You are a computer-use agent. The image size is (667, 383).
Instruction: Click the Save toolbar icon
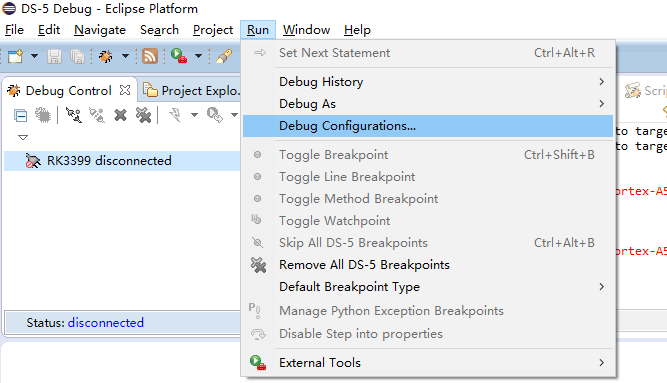(x=54, y=56)
